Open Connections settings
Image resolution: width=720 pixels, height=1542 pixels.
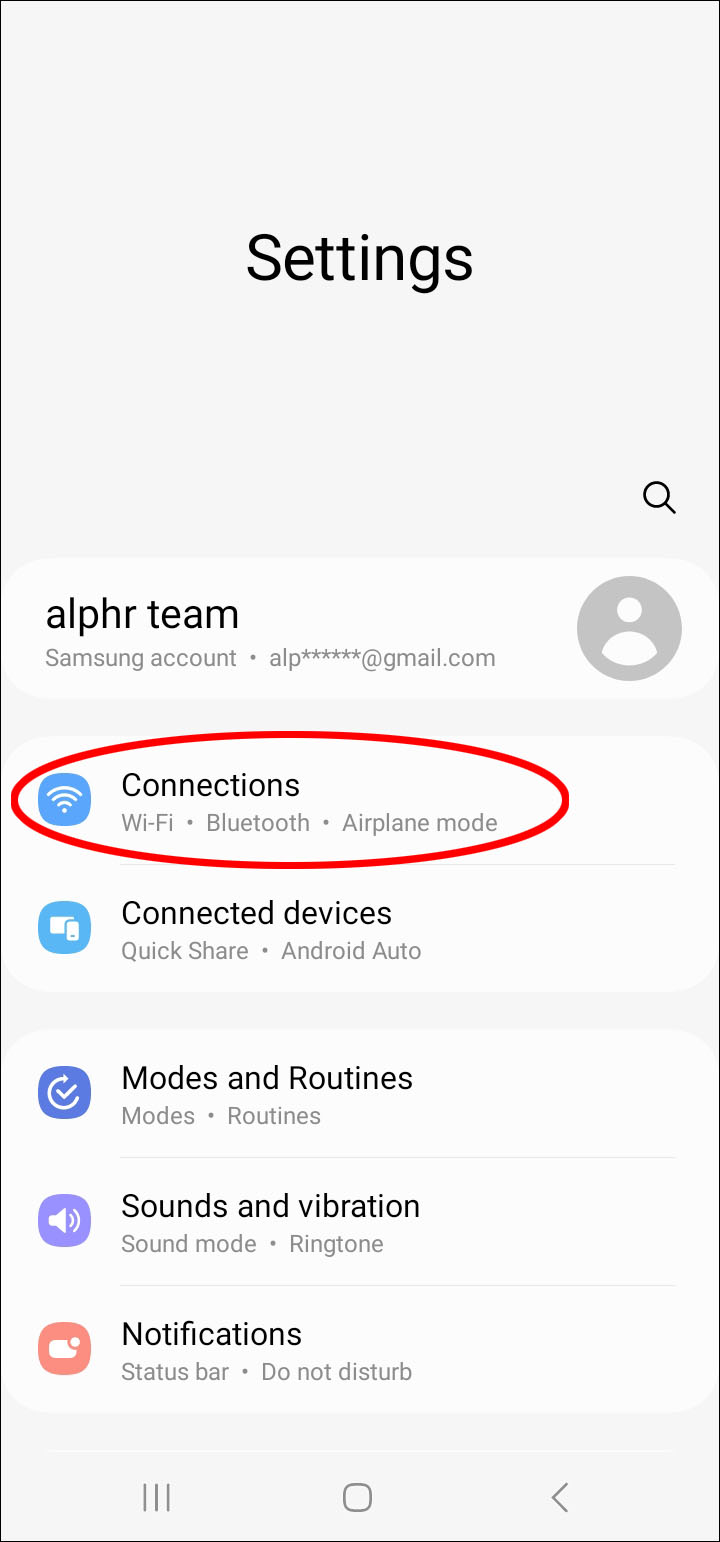[x=360, y=801]
